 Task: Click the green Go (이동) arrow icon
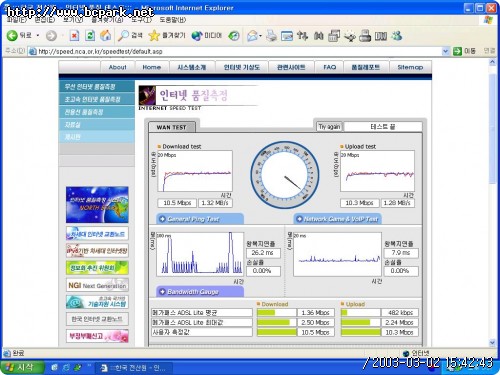click(457, 51)
